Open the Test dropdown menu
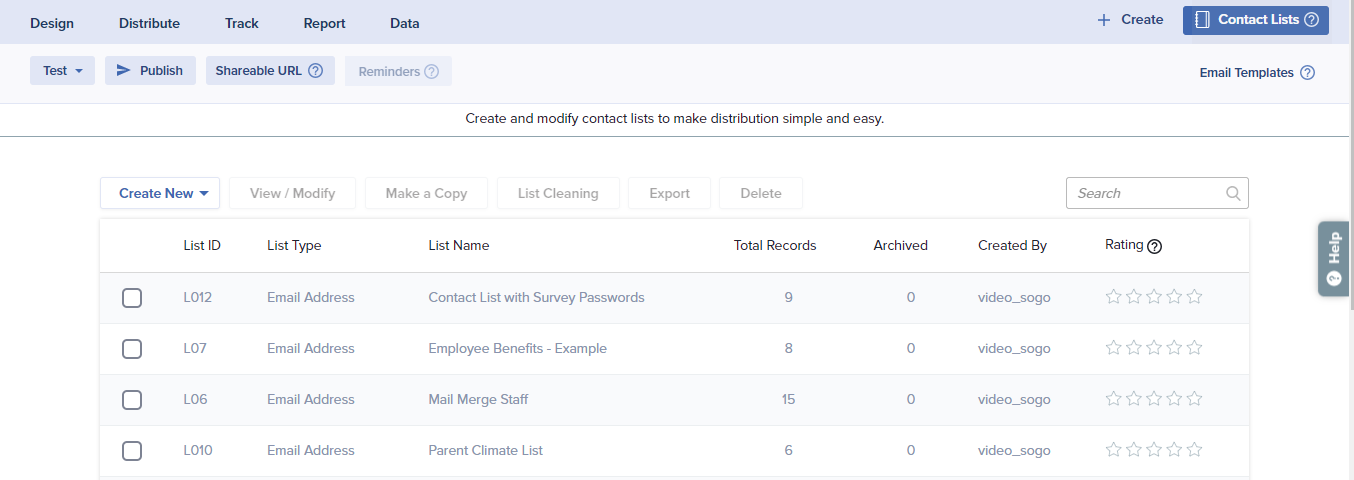 pos(63,71)
